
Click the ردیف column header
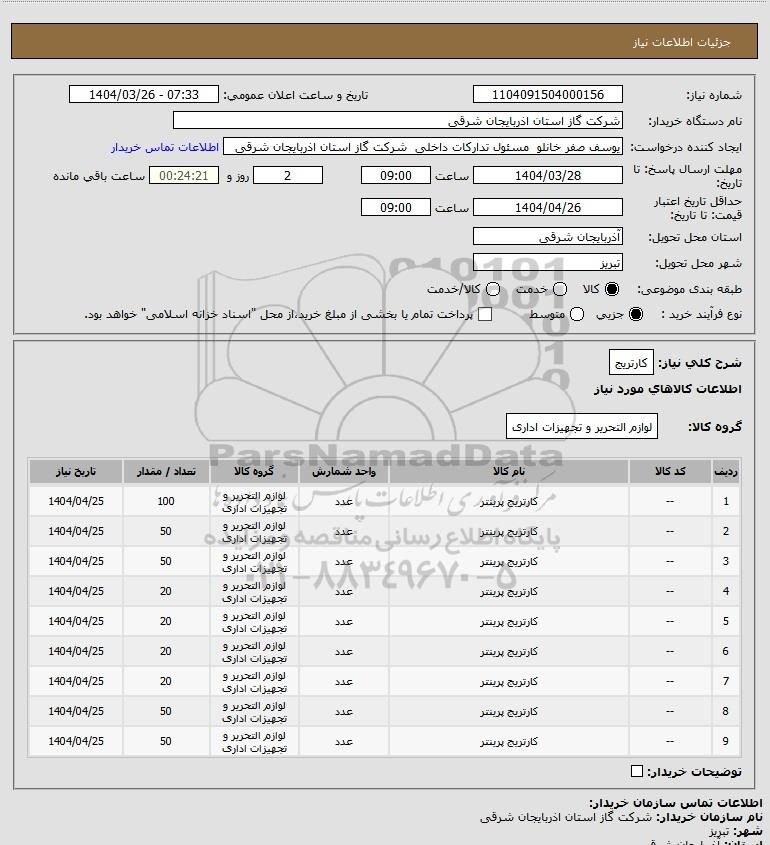tap(726, 472)
